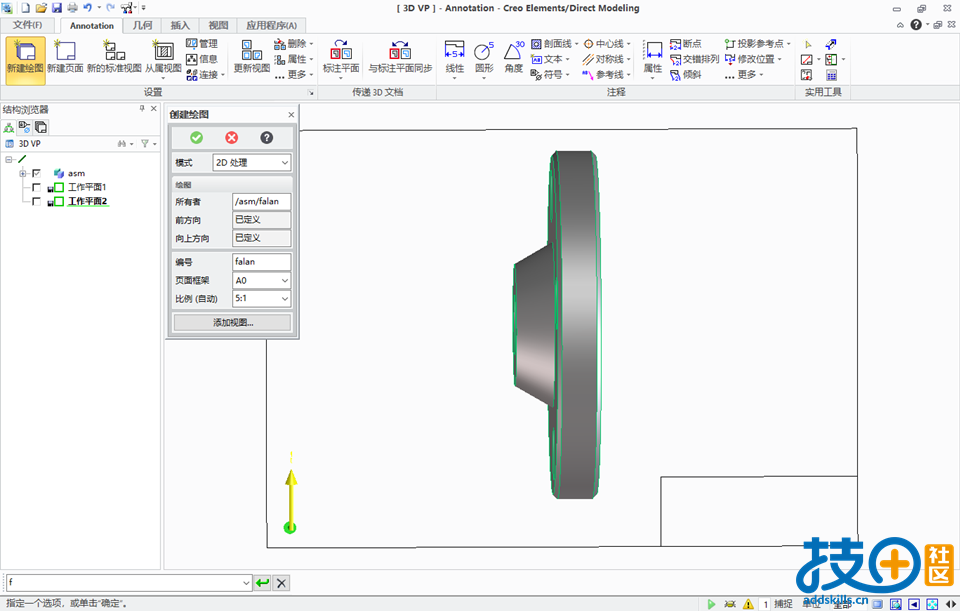Screen dimensions: 960x611
Task: Switch to the Annotation tab
Action: click(x=92, y=26)
